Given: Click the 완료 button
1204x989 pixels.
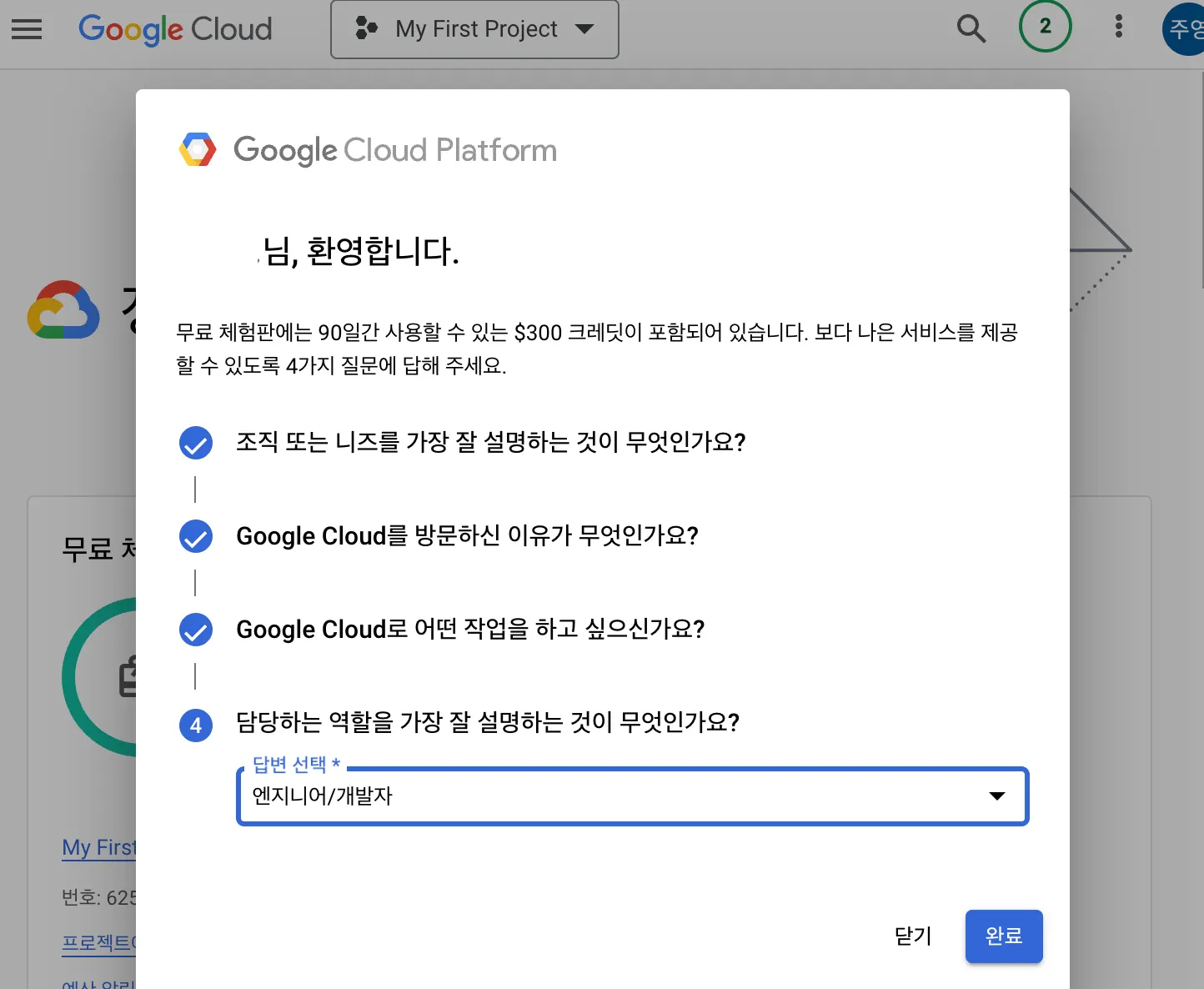Looking at the screenshot, I should [1003, 936].
